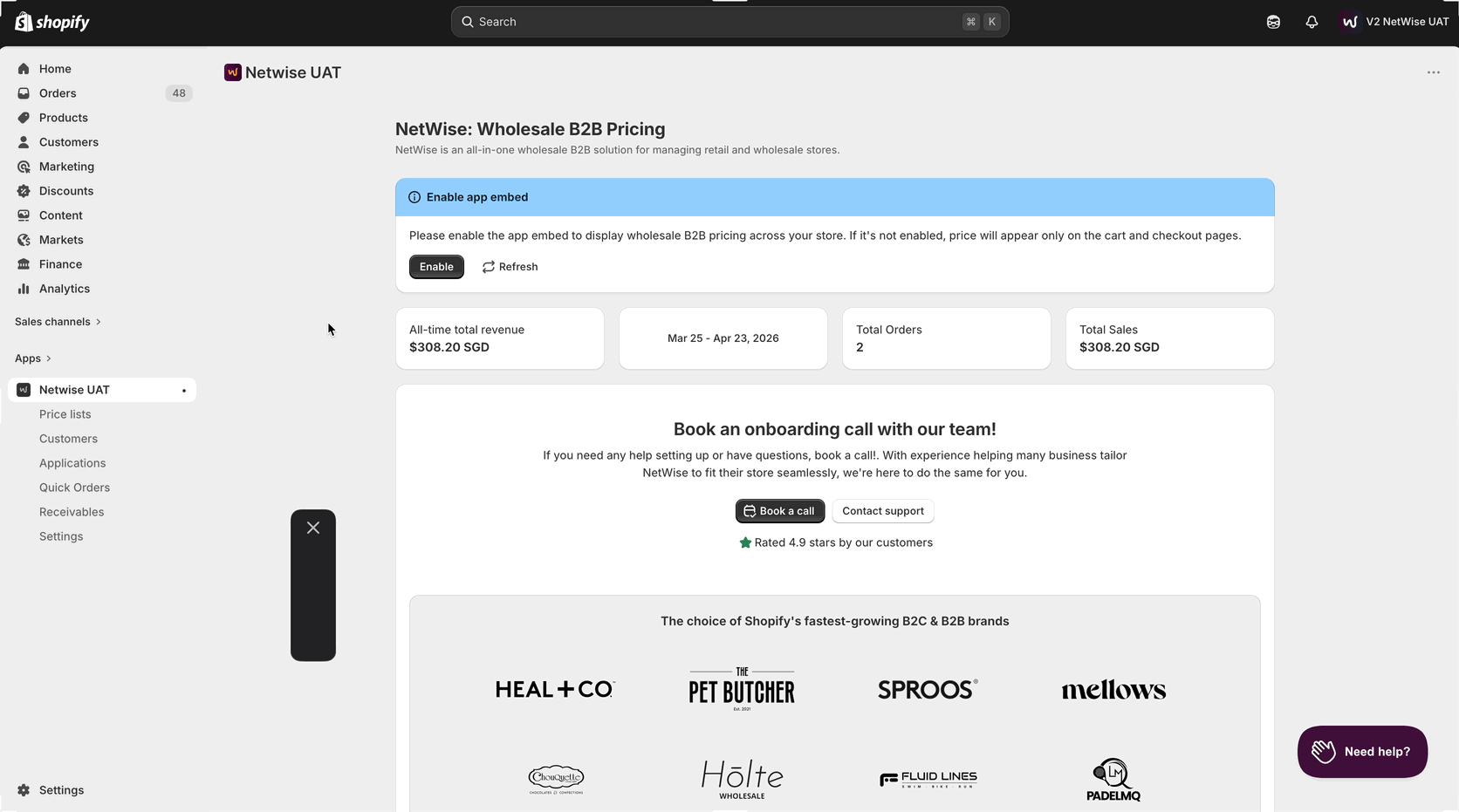Click the Customers person icon in main nav
This screenshot has width=1459, height=812.
[24, 142]
